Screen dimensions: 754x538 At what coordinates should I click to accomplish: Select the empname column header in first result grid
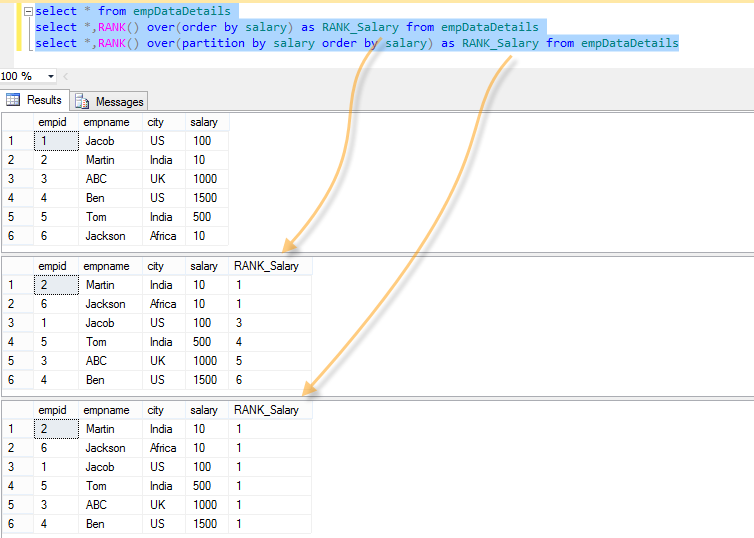(x=110, y=122)
